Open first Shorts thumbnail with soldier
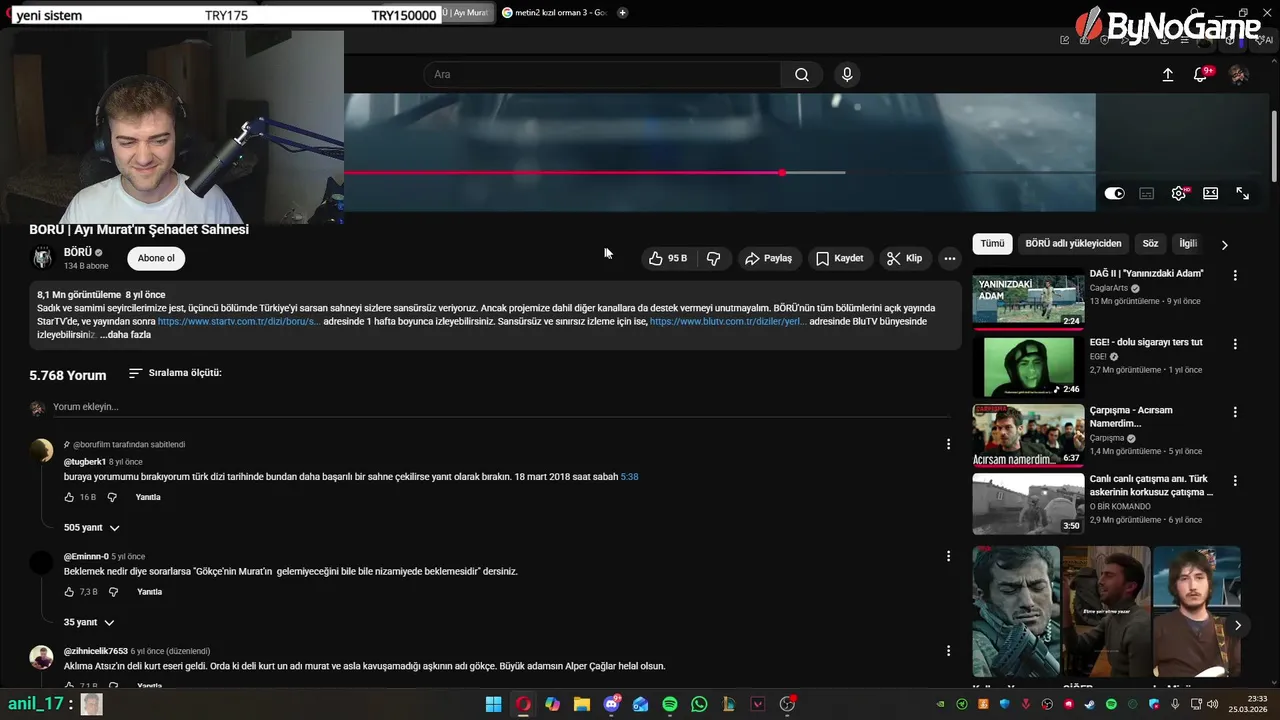The width and height of the screenshot is (1280, 720). [1016, 611]
